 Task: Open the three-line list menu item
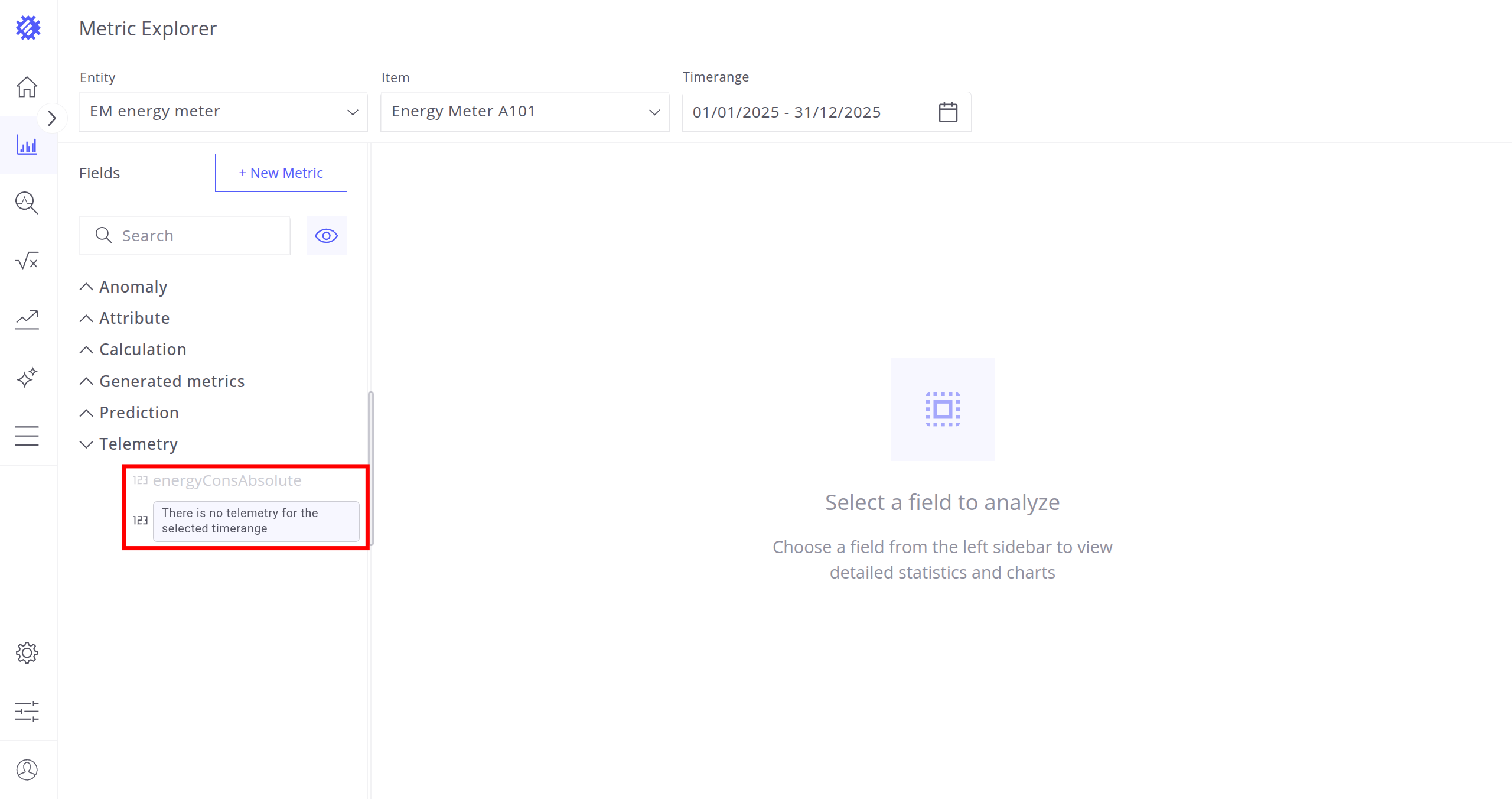(x=27, y=436)
